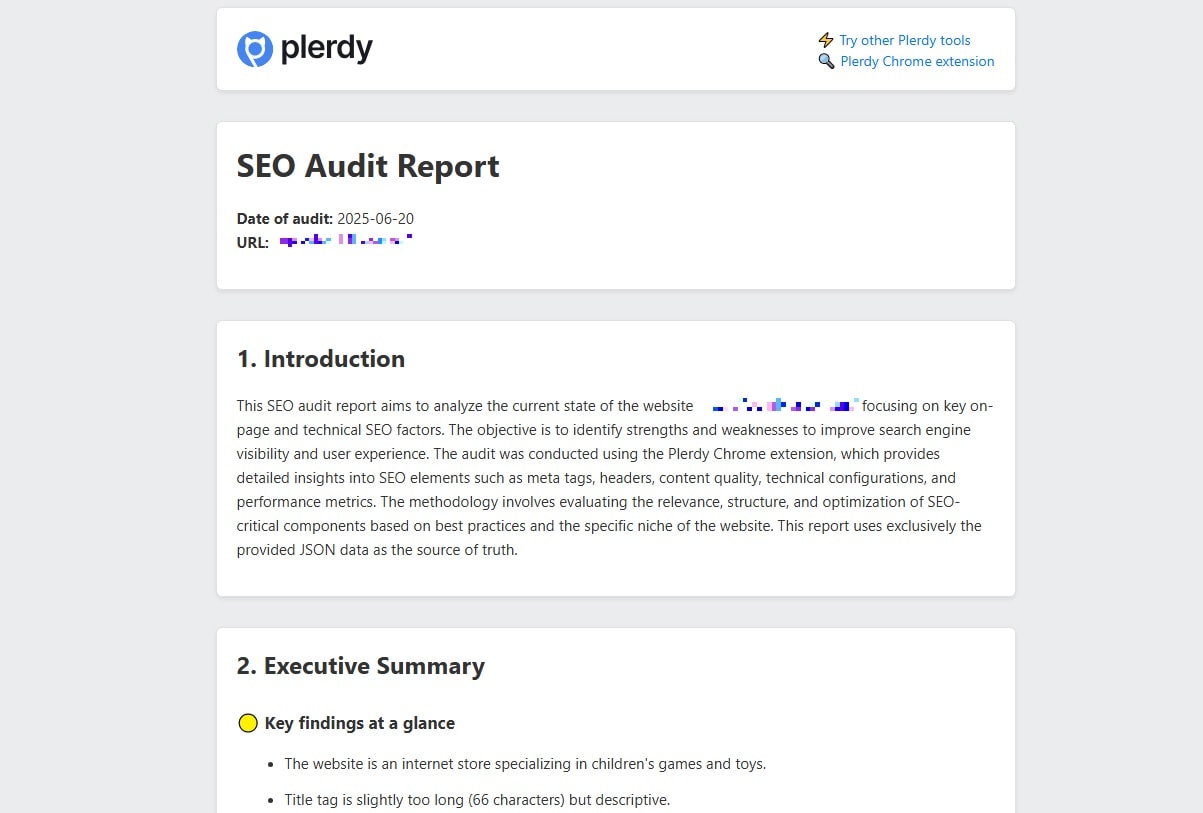Click the redacted website URL value
This screenshot has width=1203, height=813.
345,240
